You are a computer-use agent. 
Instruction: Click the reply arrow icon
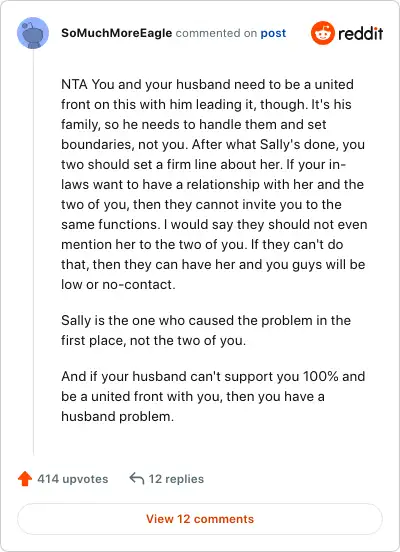(137, 478)
